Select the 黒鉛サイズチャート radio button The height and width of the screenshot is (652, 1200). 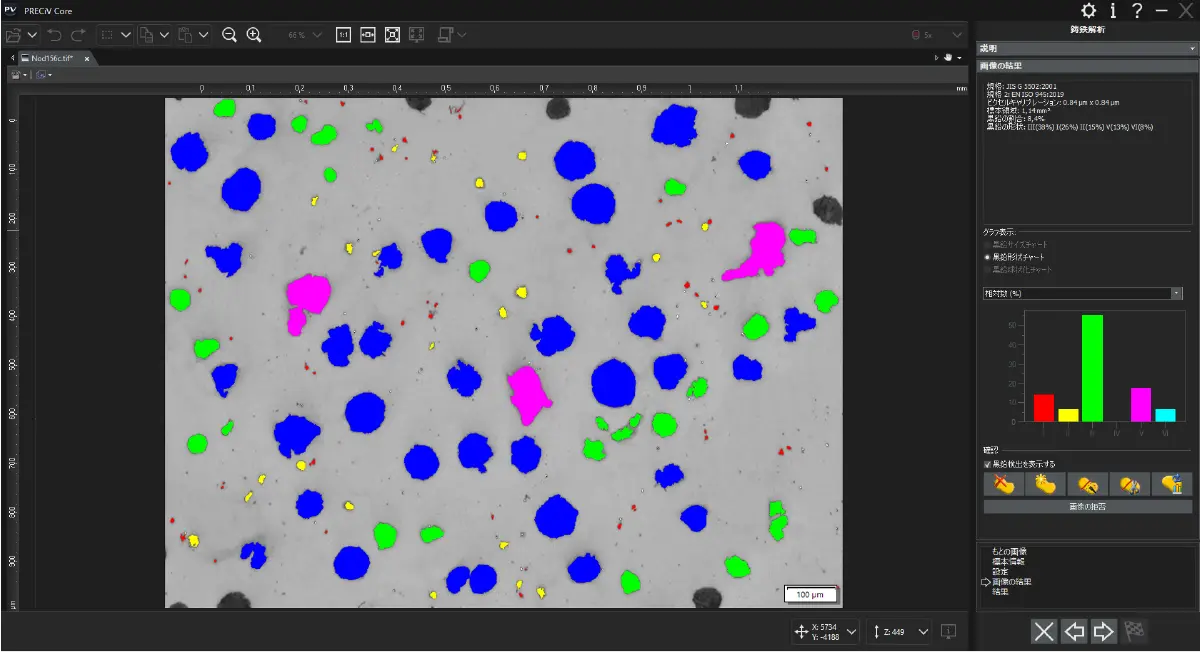click(x=985, y=243)
